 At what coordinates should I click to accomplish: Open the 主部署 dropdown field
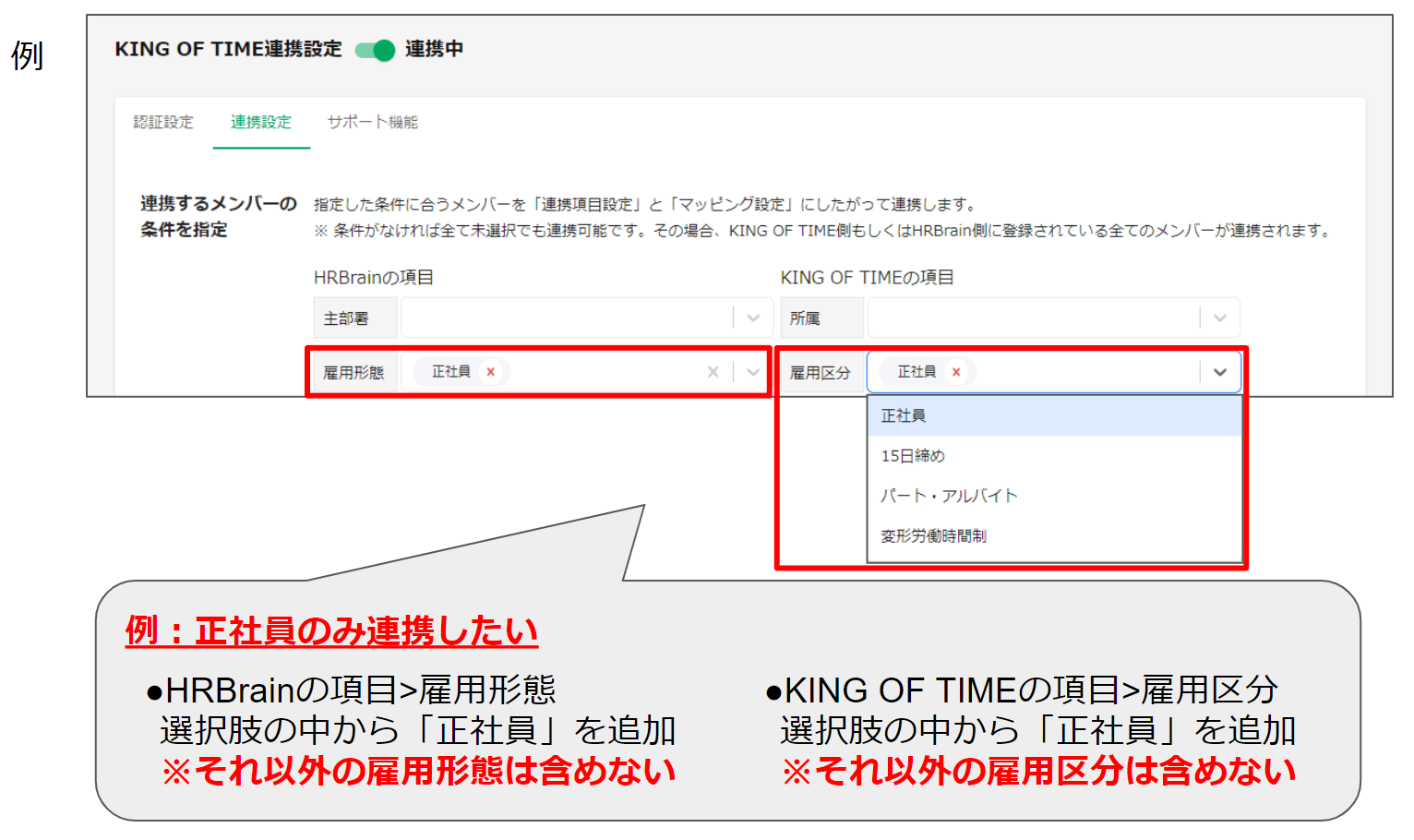(587, 318)
